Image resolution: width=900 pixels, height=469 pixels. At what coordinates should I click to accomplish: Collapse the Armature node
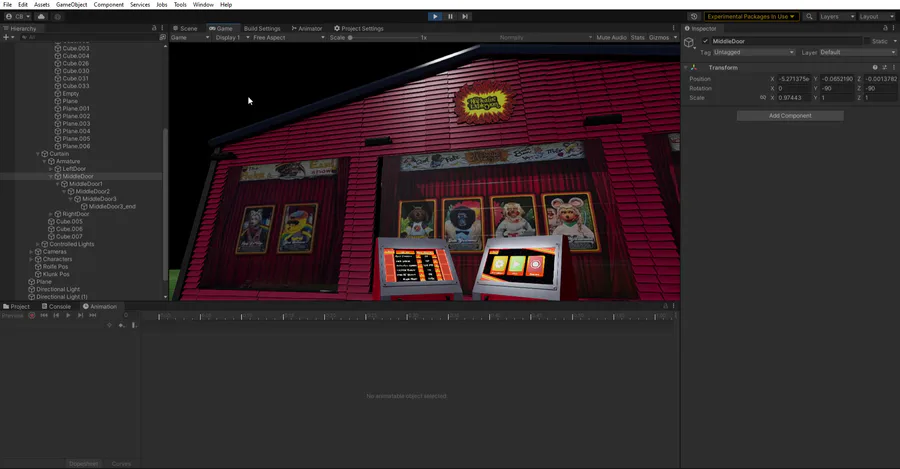pos(44,161)
